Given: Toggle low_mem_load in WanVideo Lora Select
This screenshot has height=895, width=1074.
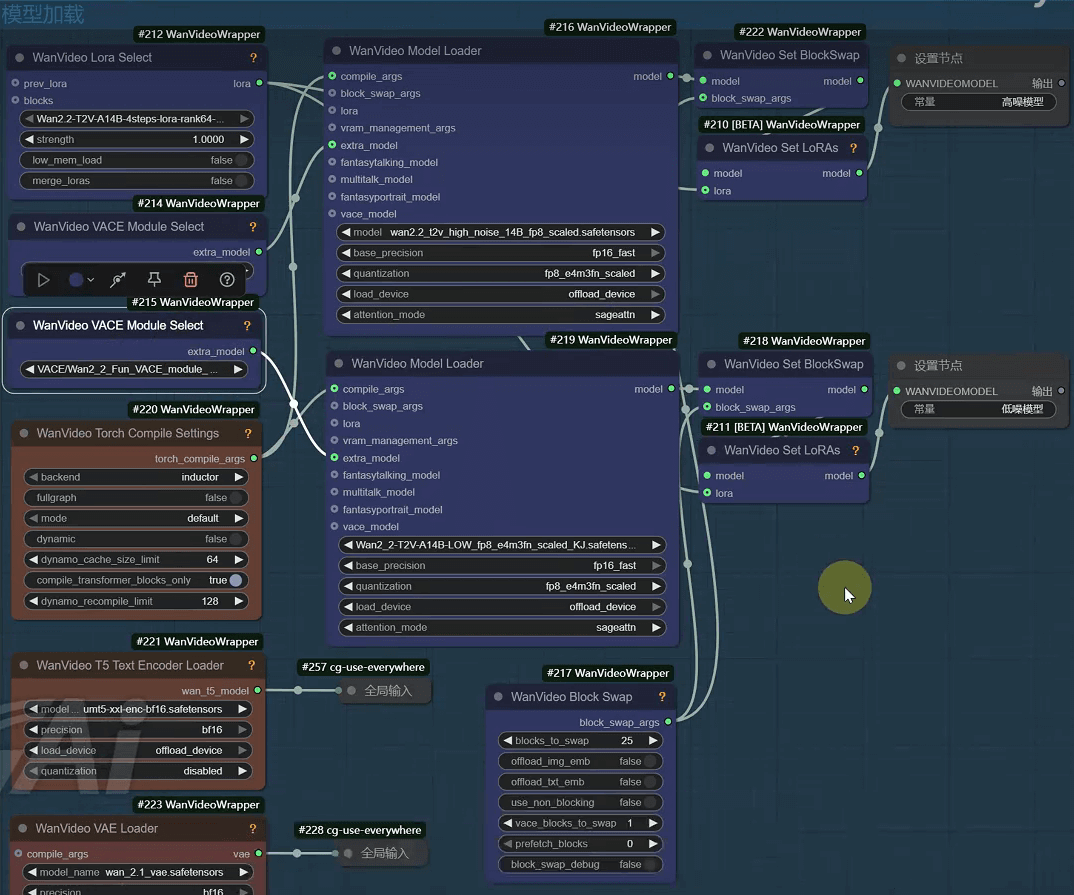Looking at the screenshot, I should pyautogui.click(x=136, y=160).
